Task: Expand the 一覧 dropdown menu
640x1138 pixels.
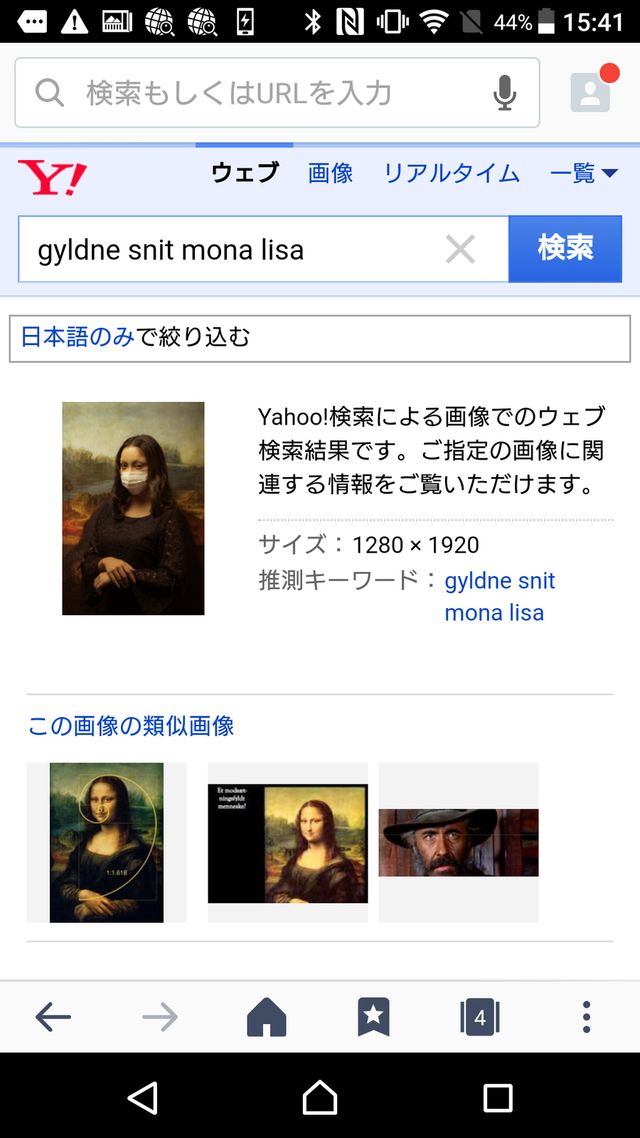Action: coord(584,174)
